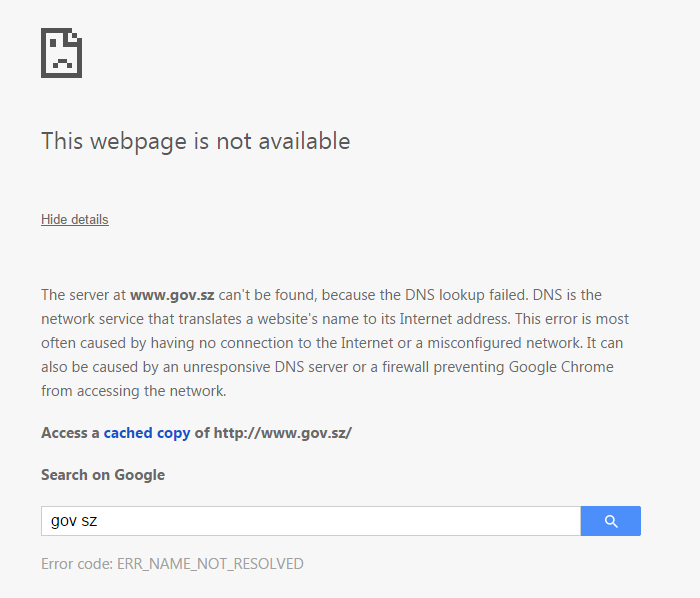This screenshot has height=598, width=700.
Task: Collapse error info via Hide details
Action: click(x=75, y=219)
